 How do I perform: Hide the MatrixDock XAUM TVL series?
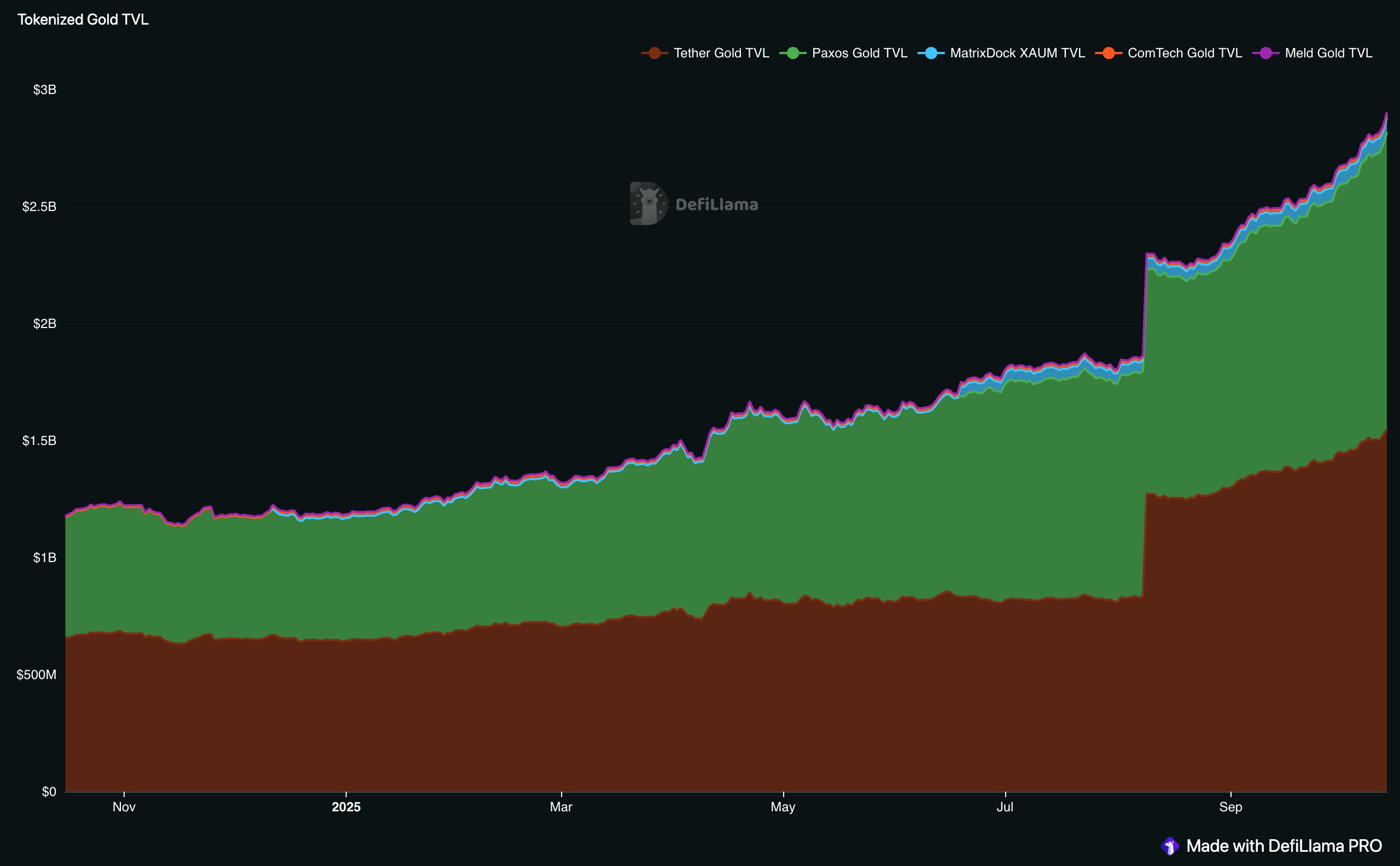click(x=1017, y=52)
